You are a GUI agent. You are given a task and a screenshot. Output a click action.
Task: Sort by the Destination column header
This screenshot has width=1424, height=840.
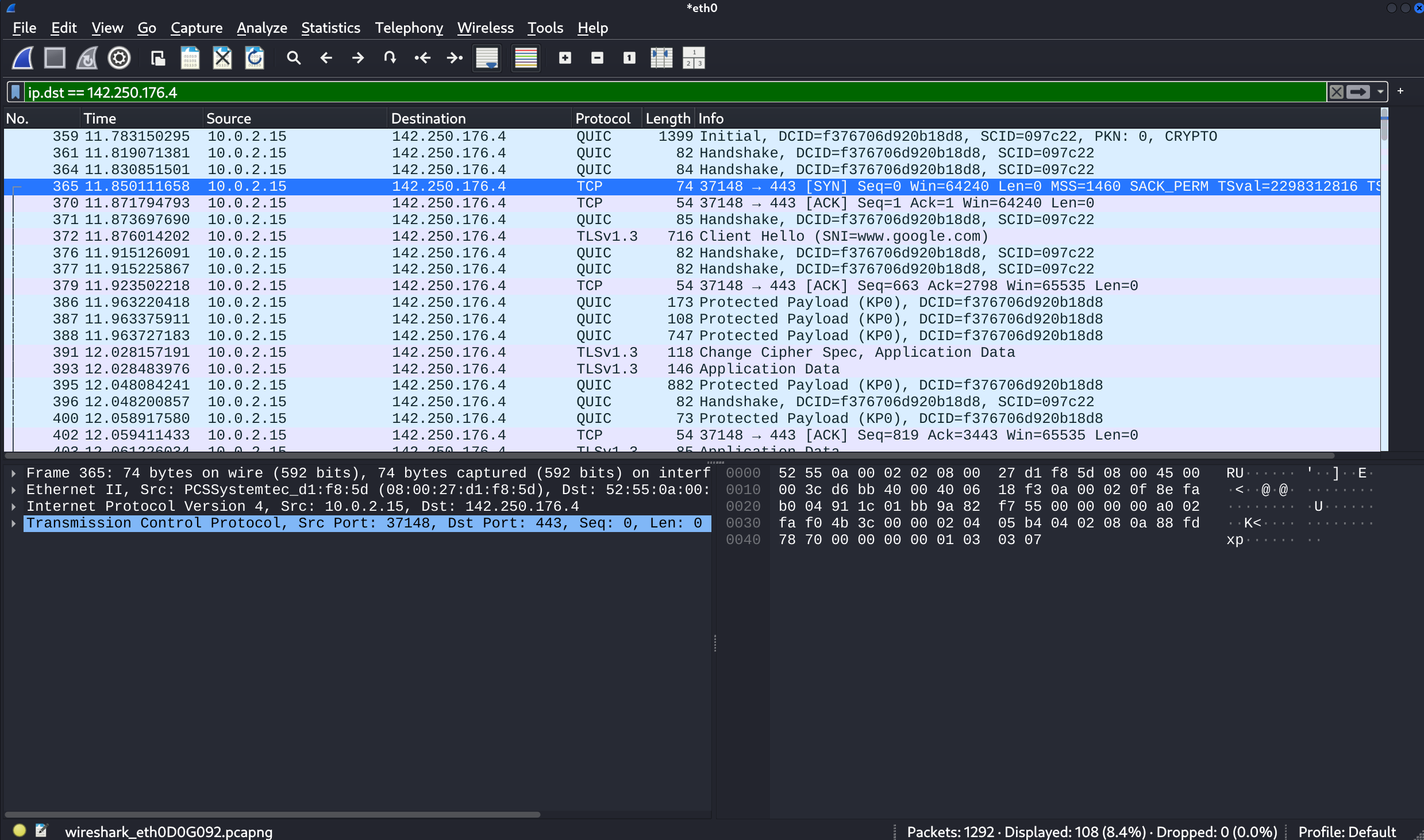point(479,118)
